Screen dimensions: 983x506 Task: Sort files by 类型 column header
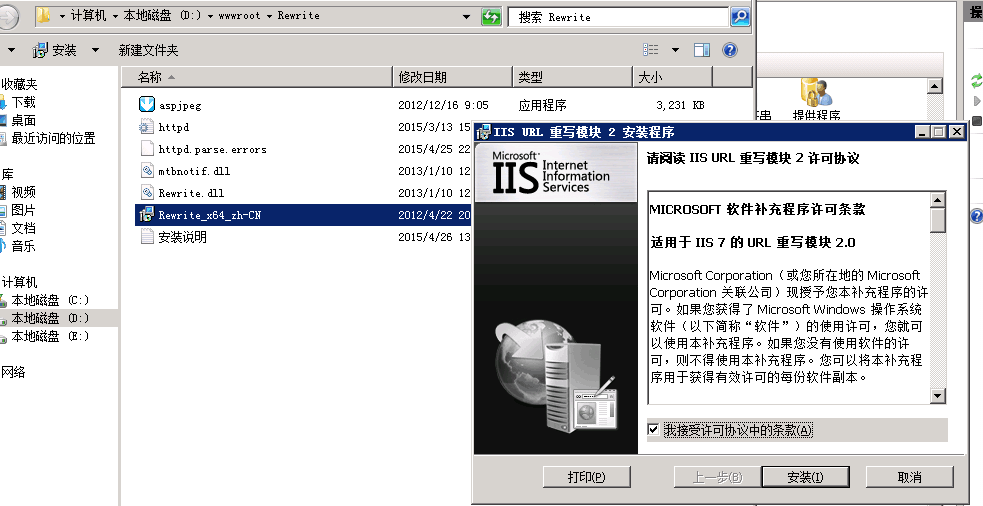572,77
